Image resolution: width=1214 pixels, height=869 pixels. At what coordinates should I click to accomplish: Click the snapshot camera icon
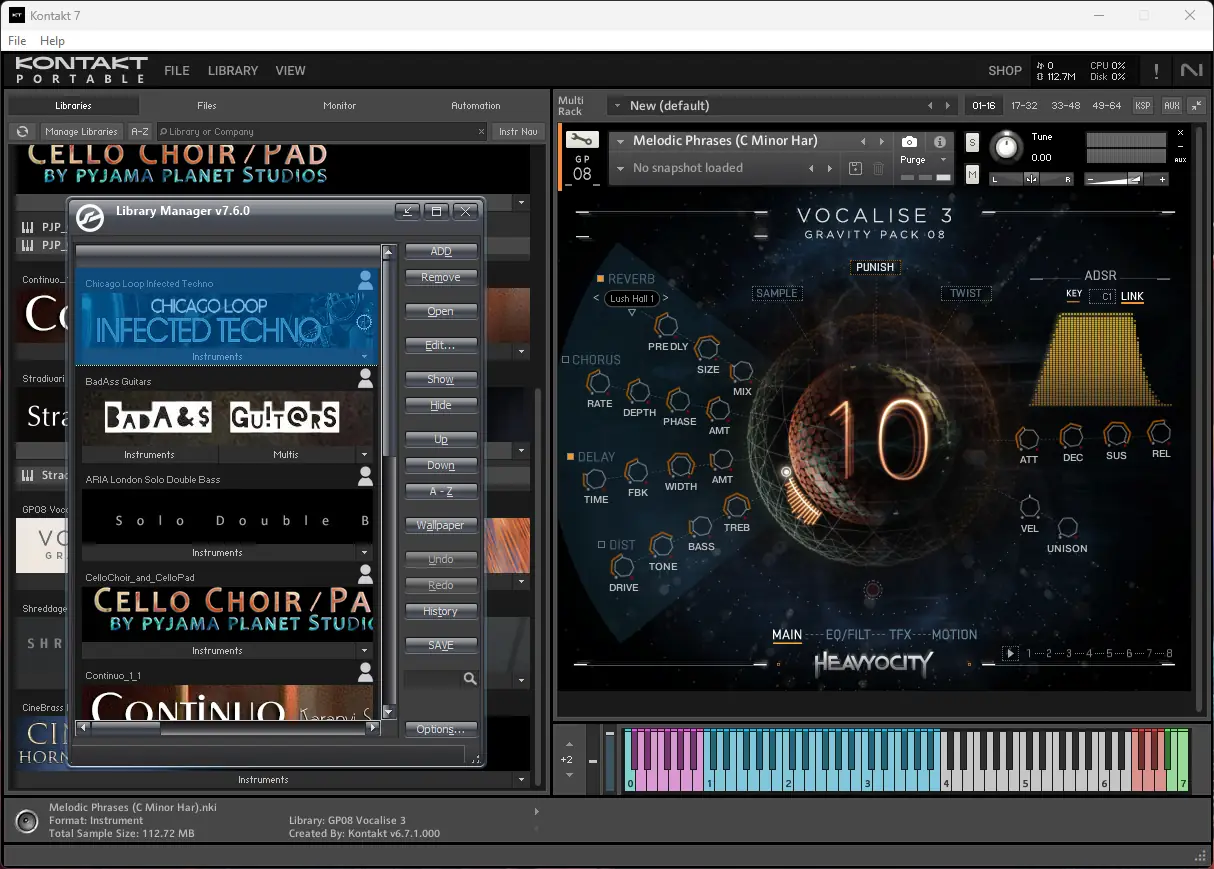coord(909,142)
